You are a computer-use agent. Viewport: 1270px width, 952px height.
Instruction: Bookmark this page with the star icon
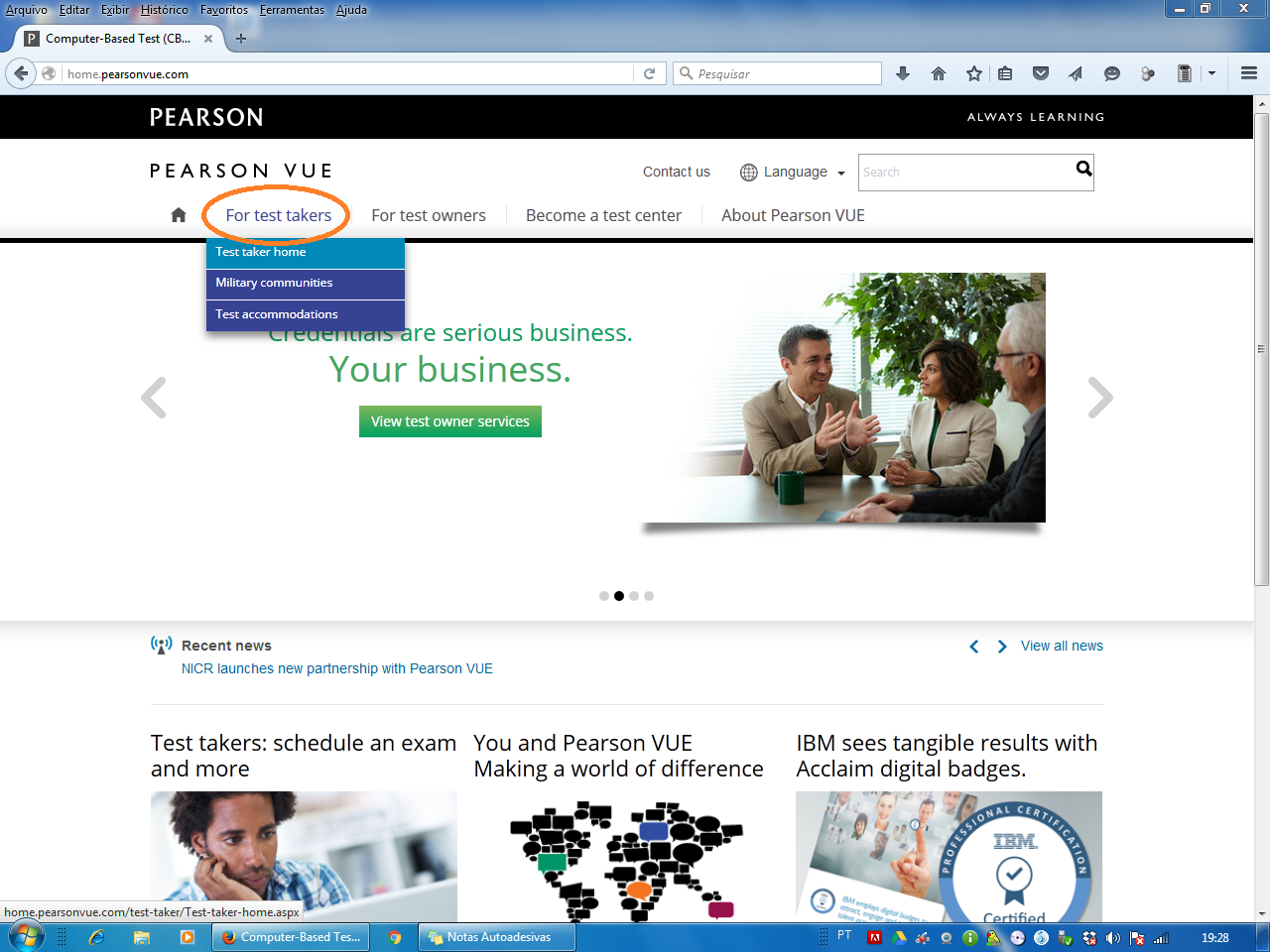click(x=974, y=73)
